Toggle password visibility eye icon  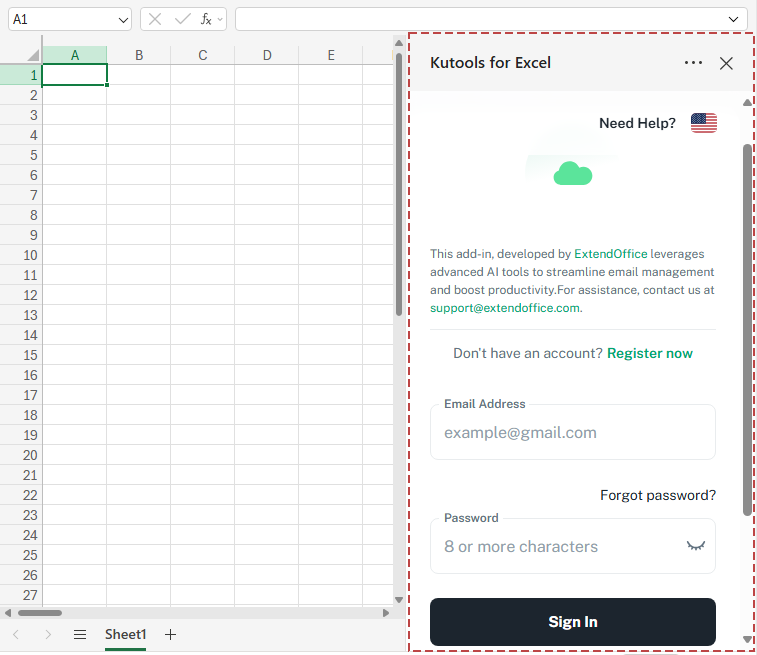click(696, 546)
